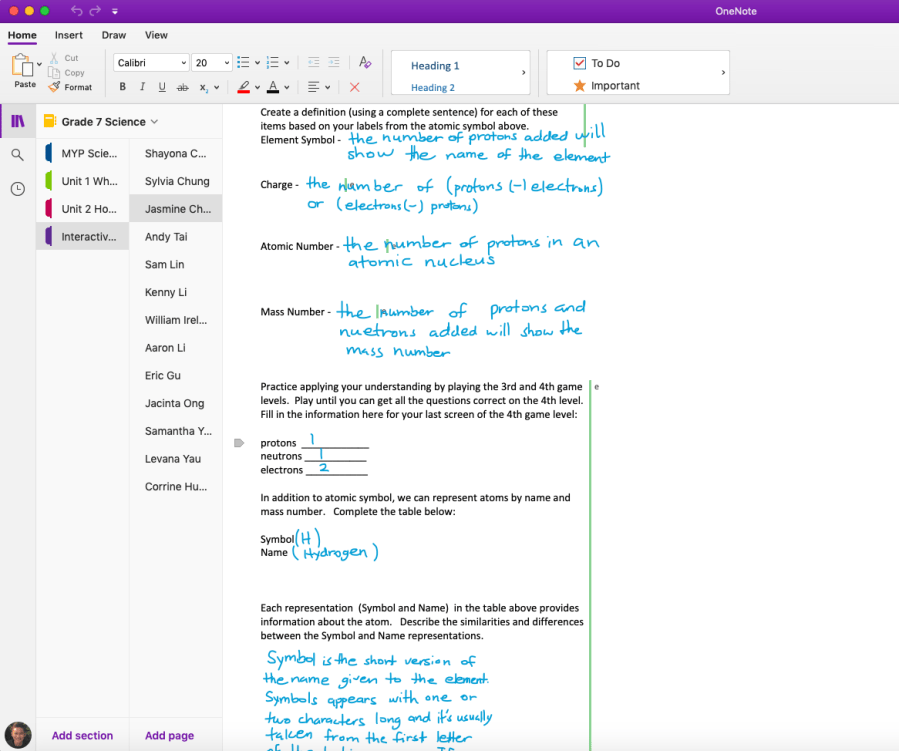
Task: Click the notebooks library icon
Action: (17, 122)
